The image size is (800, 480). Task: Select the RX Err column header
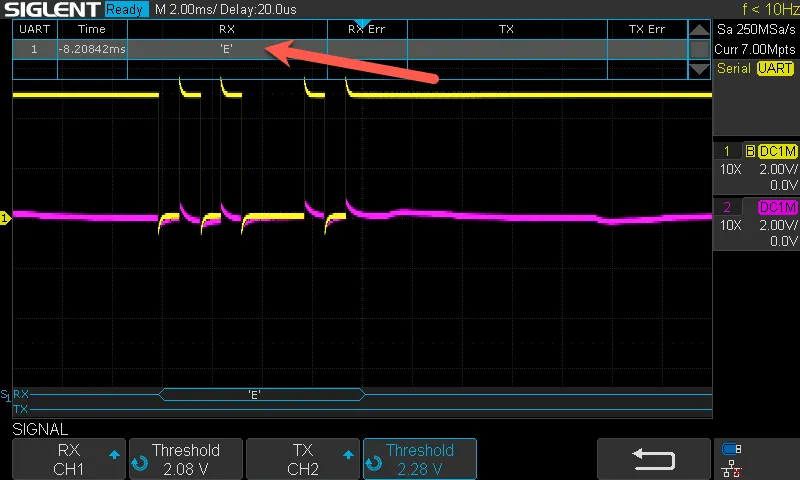(366, 29)
